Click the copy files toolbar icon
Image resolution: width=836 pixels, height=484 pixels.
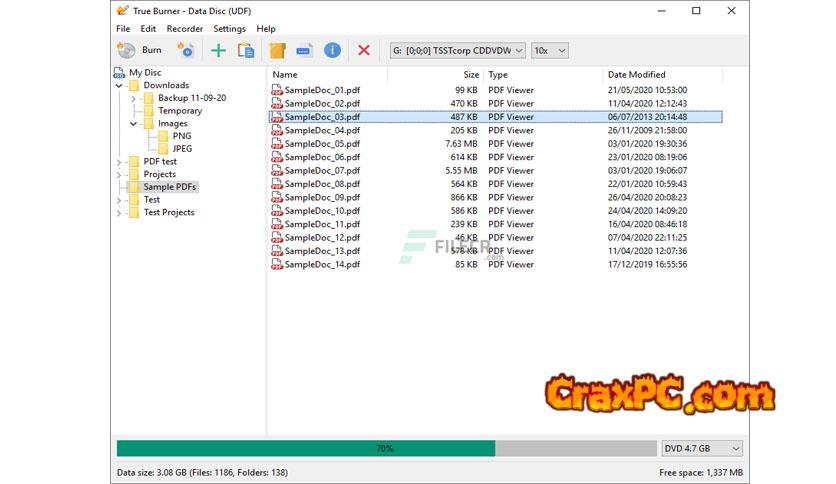[246, 50]
